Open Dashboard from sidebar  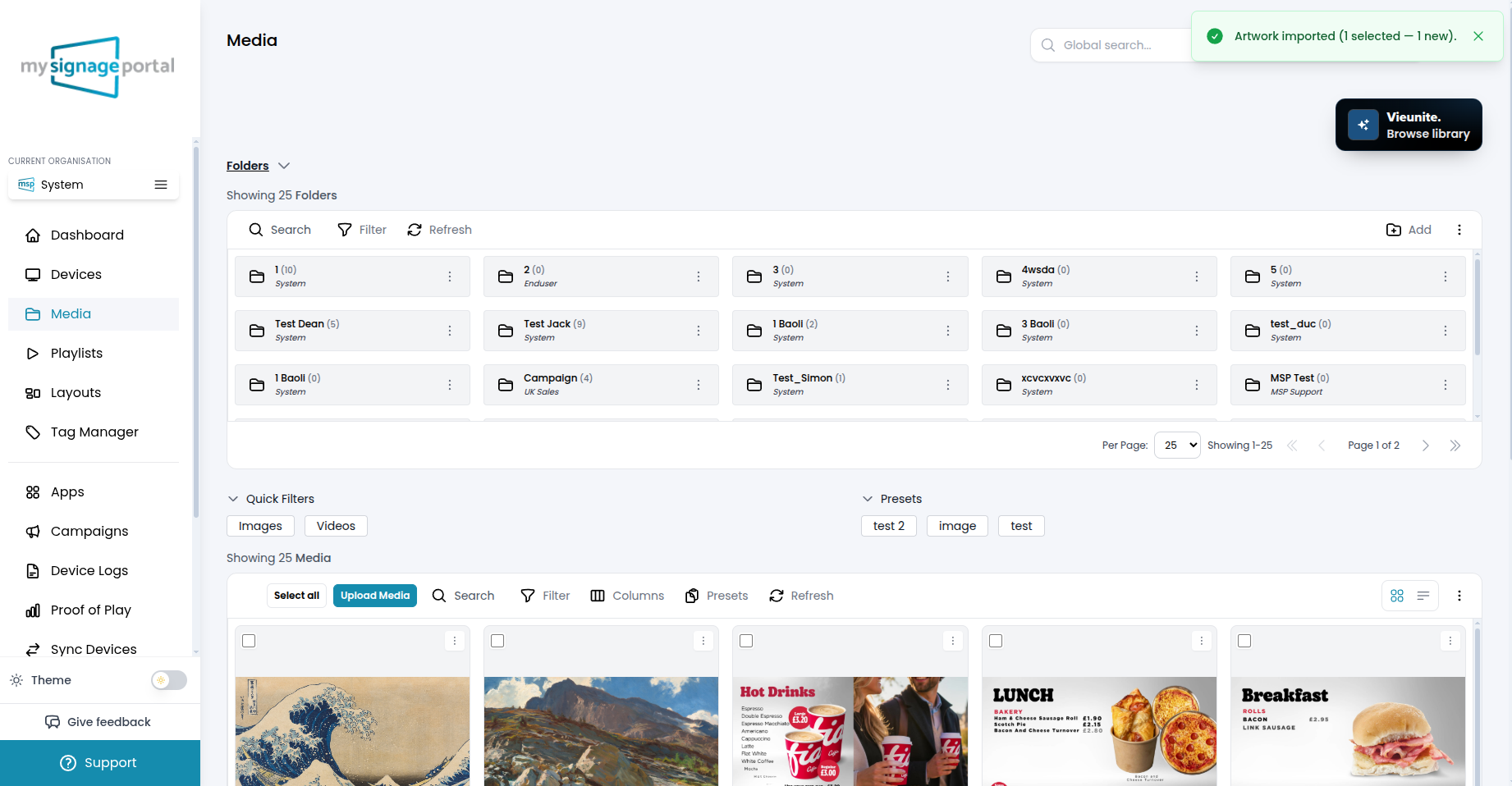tap(94, 235)
